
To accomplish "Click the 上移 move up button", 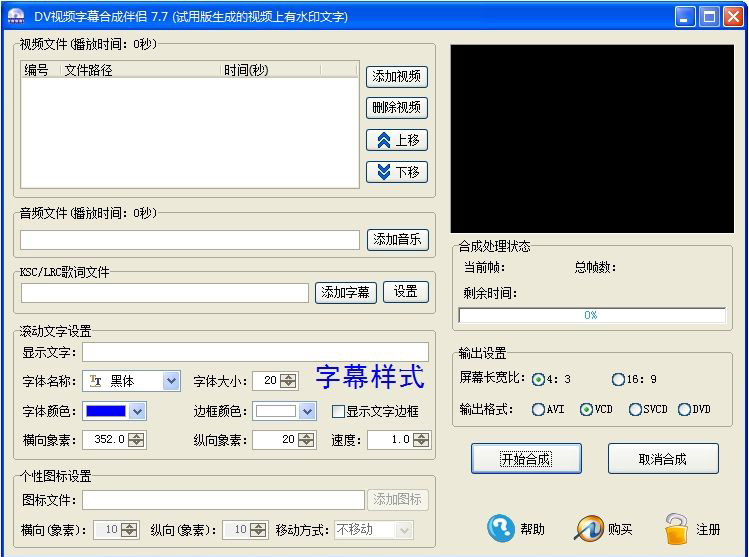I will tap(396, 140).
